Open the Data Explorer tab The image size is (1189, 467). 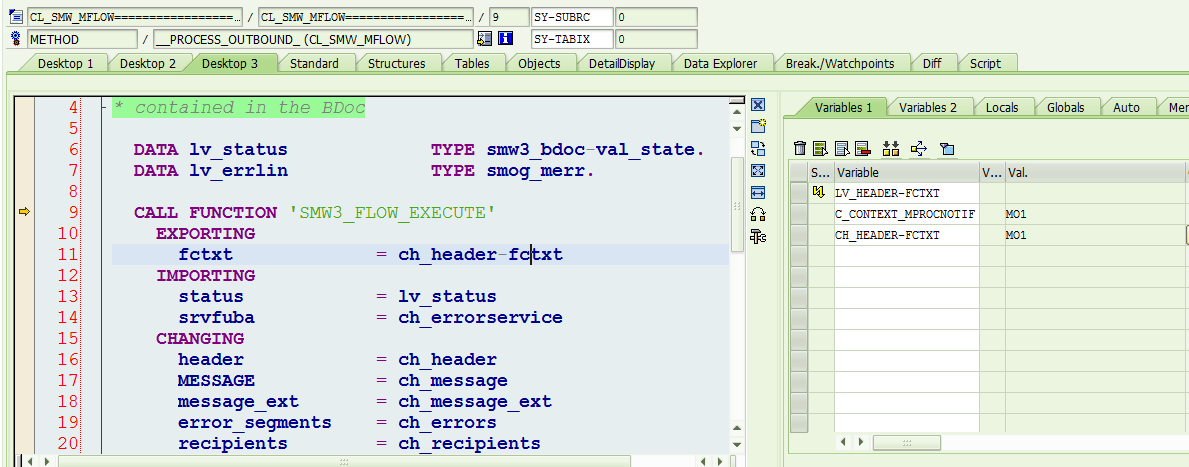pyautogui.click(x=720, y=64)
